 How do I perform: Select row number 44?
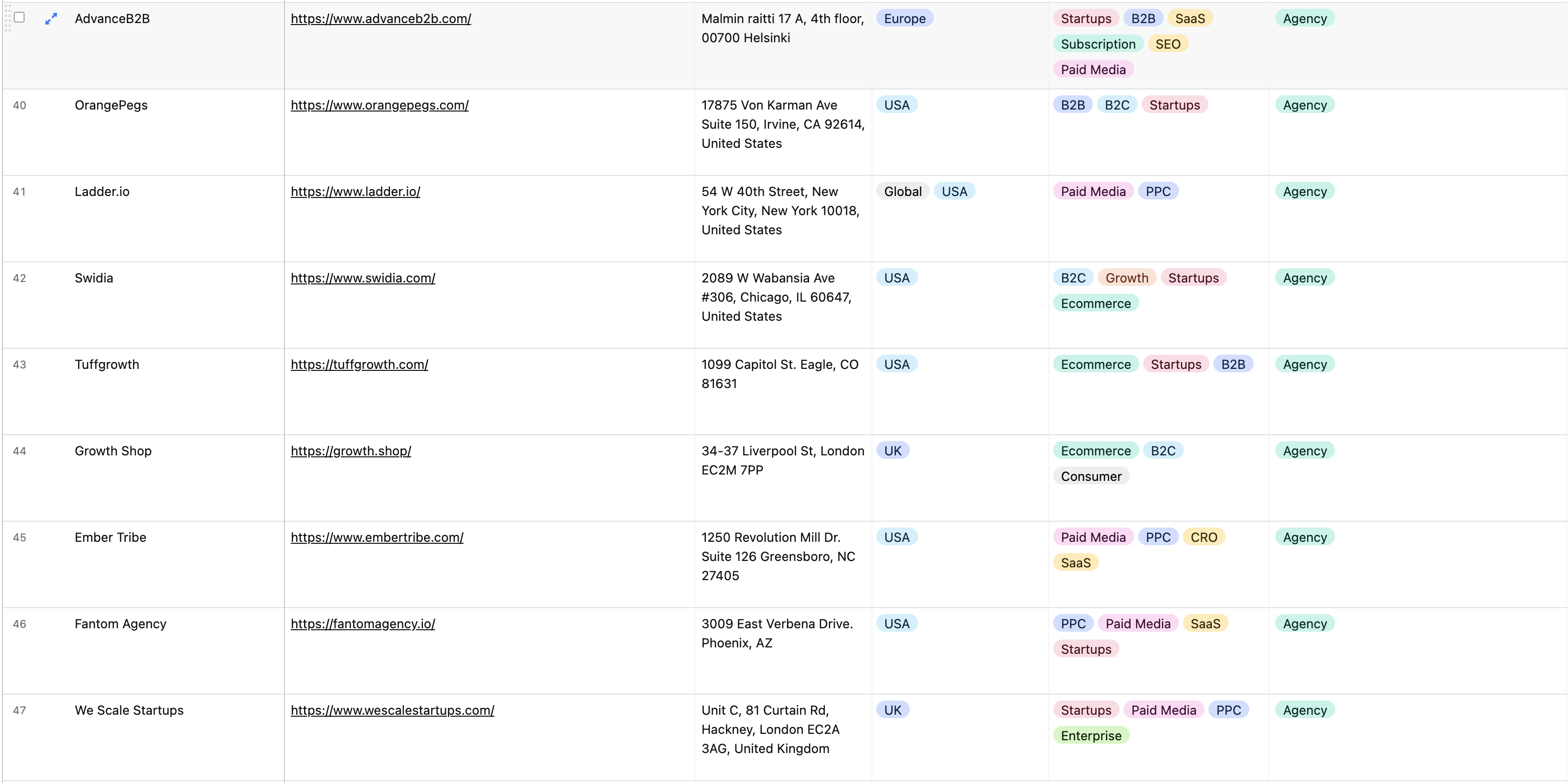pos(20,450)
